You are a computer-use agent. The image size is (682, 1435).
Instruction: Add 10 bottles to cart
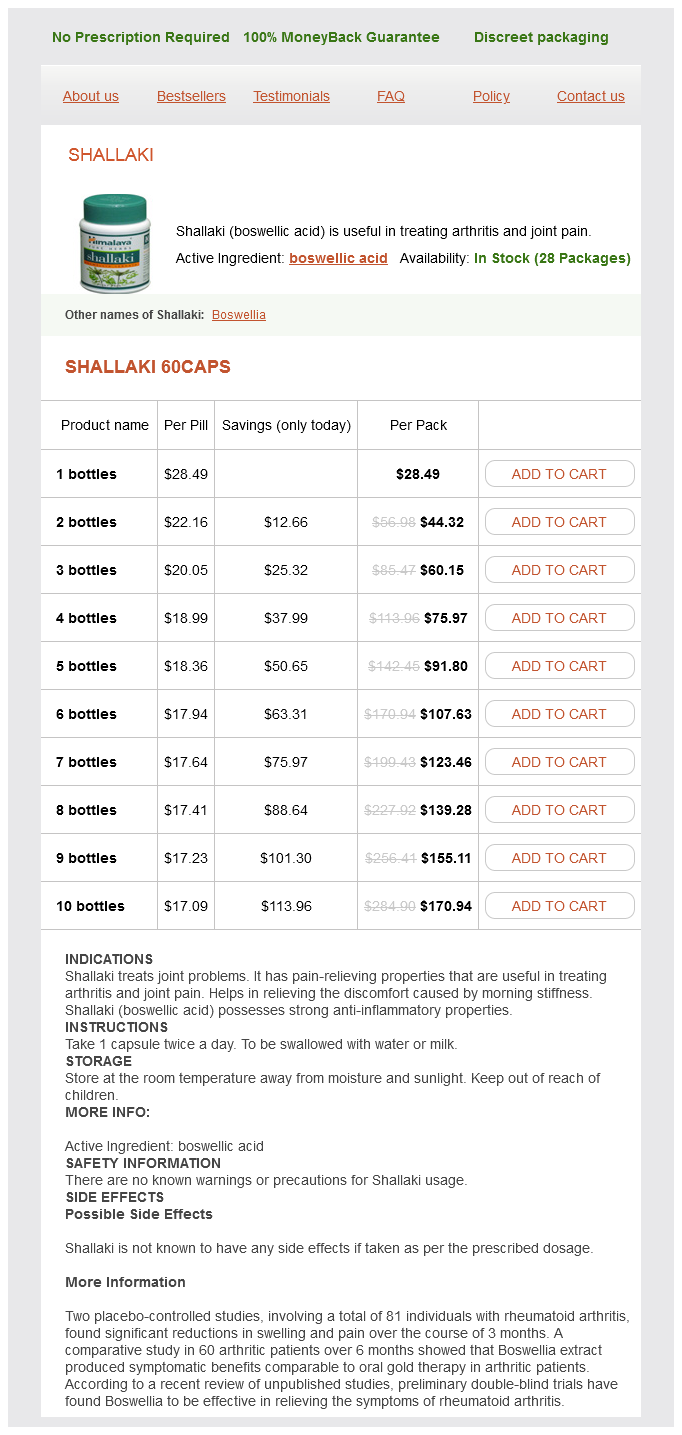(x=559, y=906)
